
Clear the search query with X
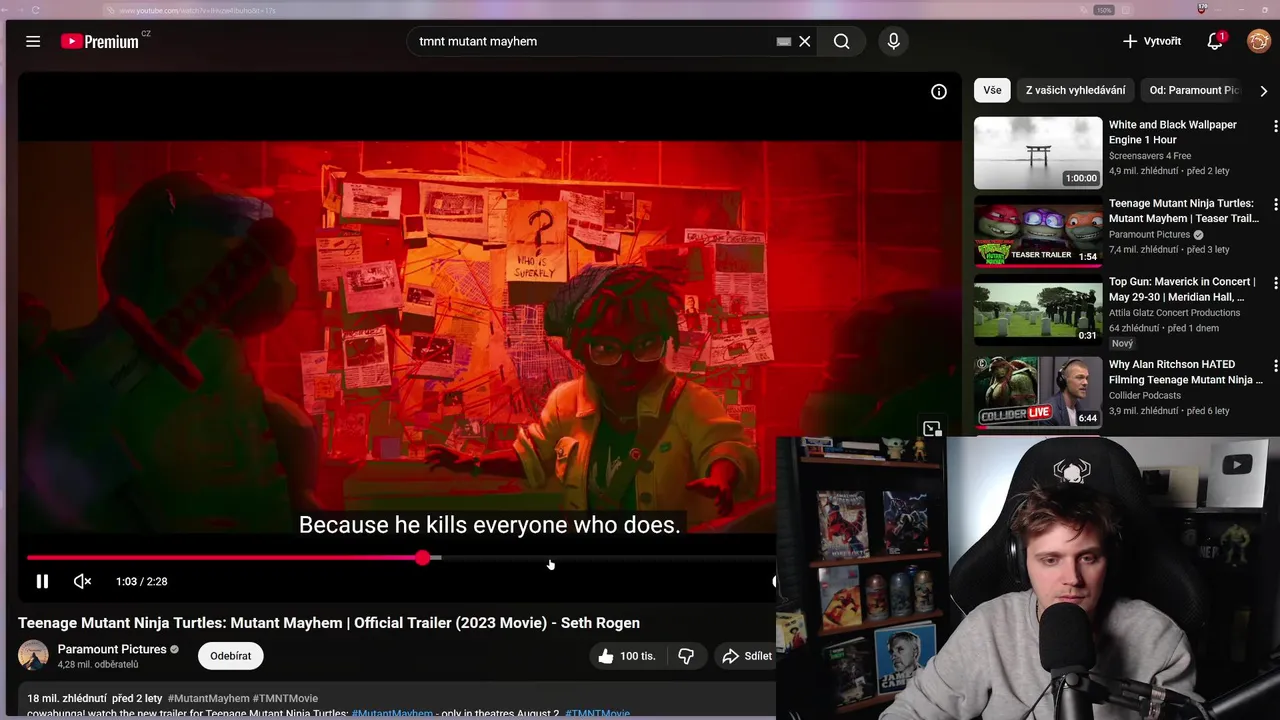pos(805,41)
